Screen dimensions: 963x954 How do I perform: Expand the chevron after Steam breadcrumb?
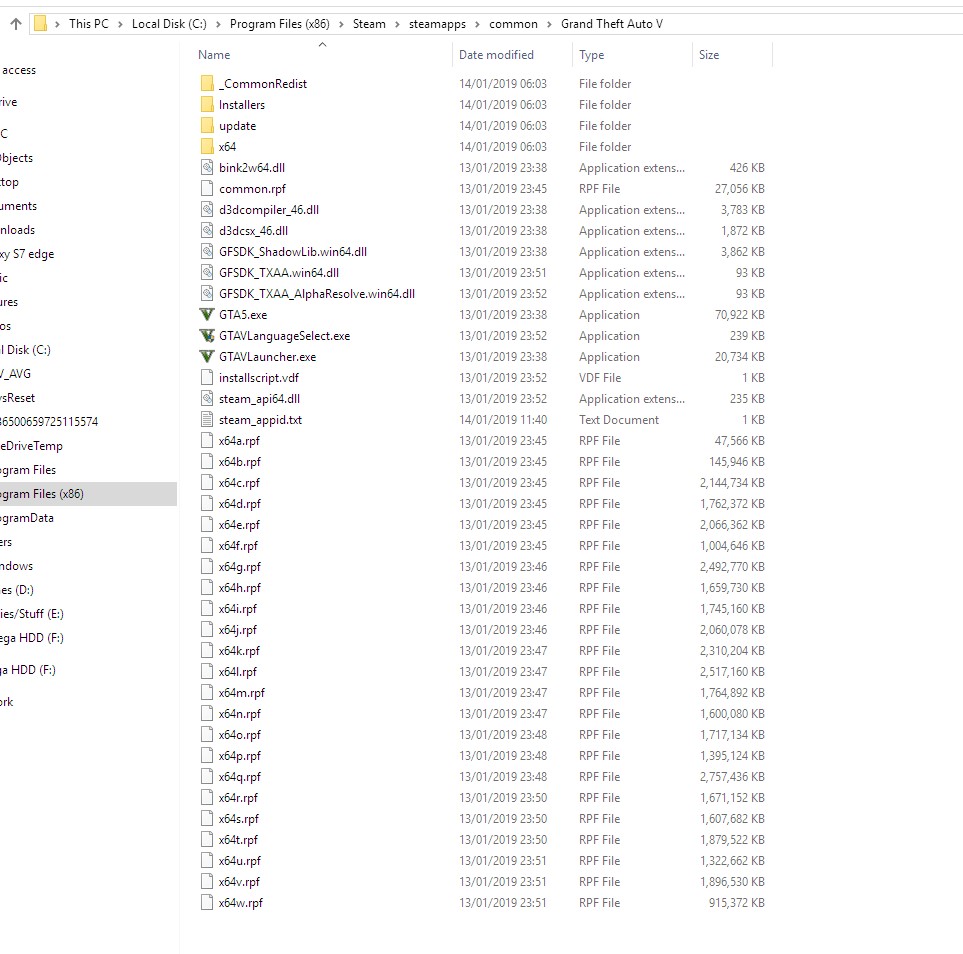pos(397,24)
